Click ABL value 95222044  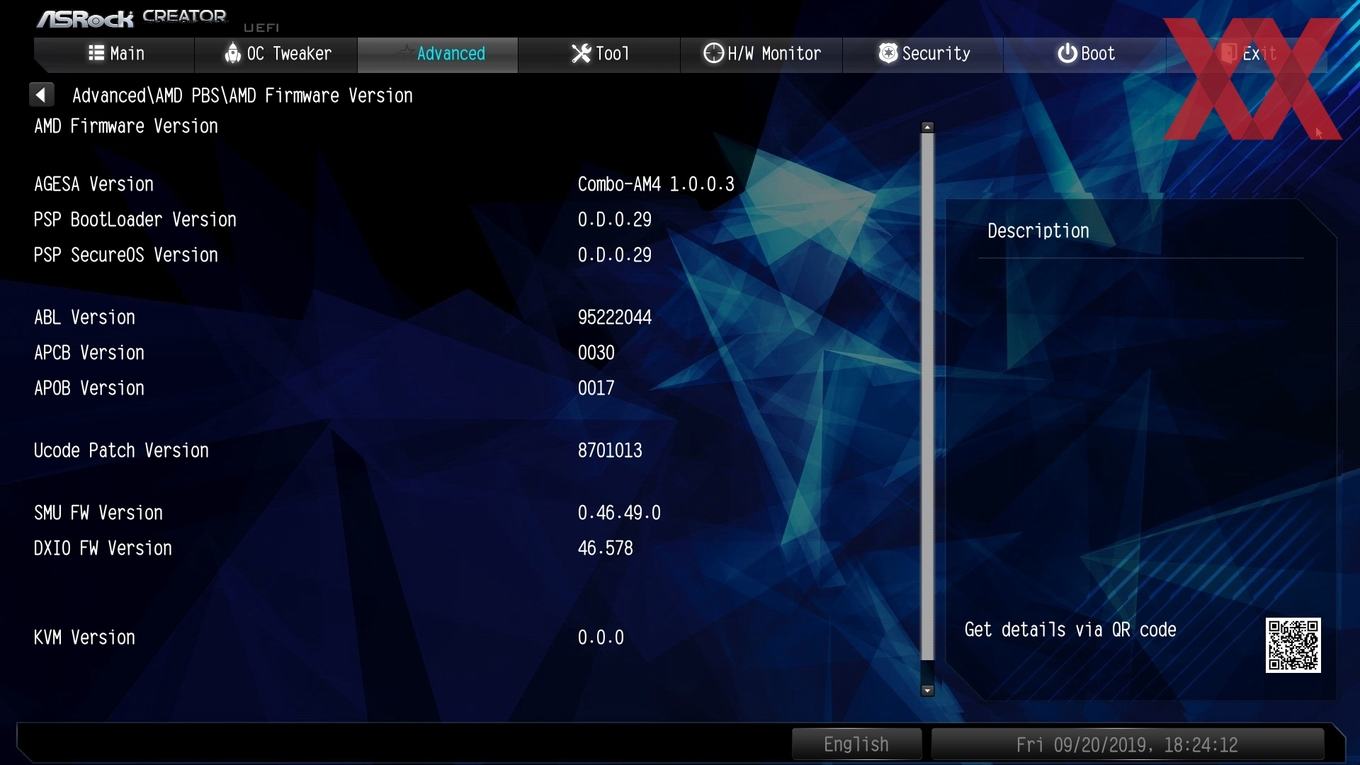[615, 317]
